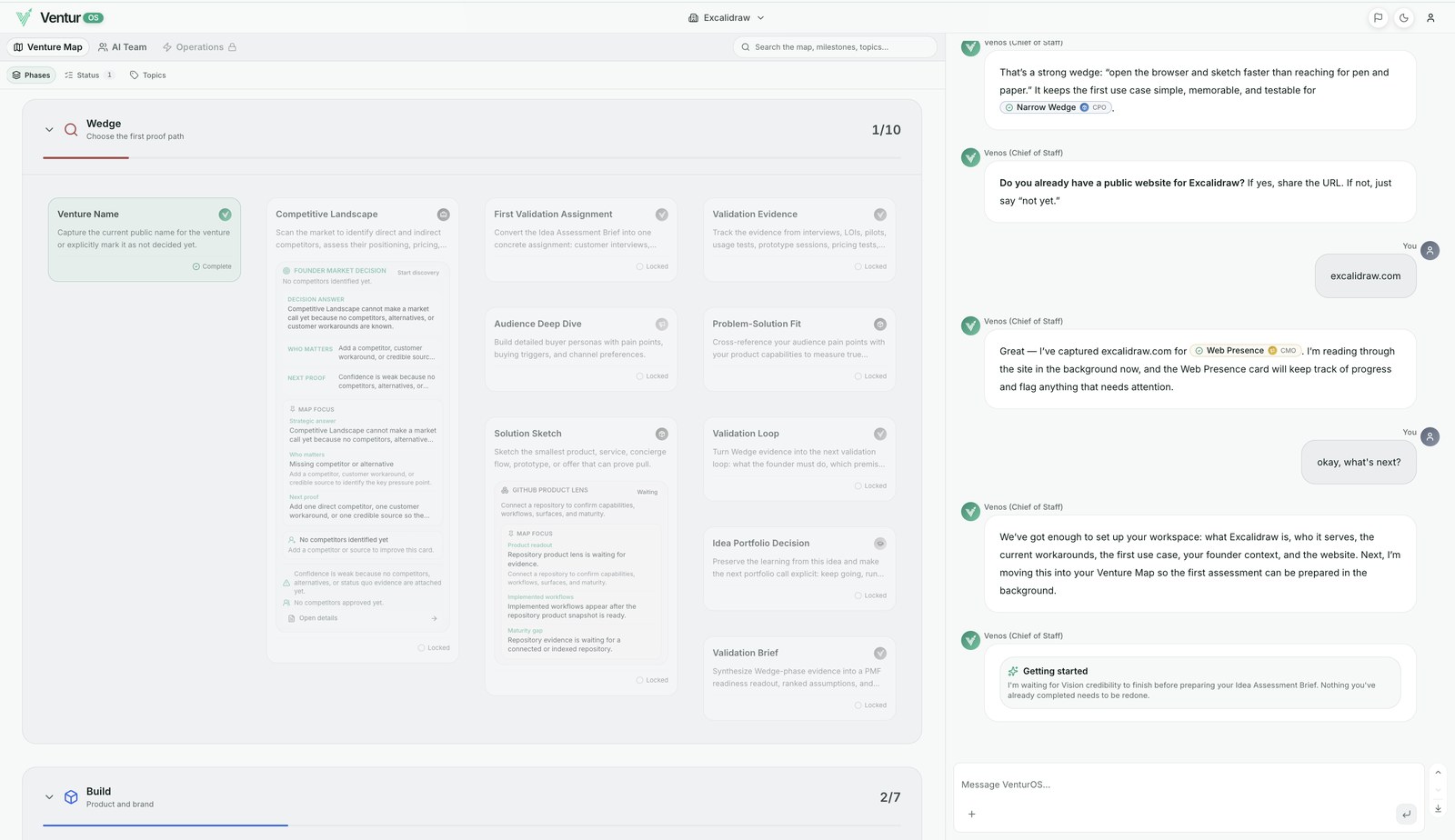The image size is (1455, 840).
Task: Click Locked status on Solution Sketch card
Action: 652,680
